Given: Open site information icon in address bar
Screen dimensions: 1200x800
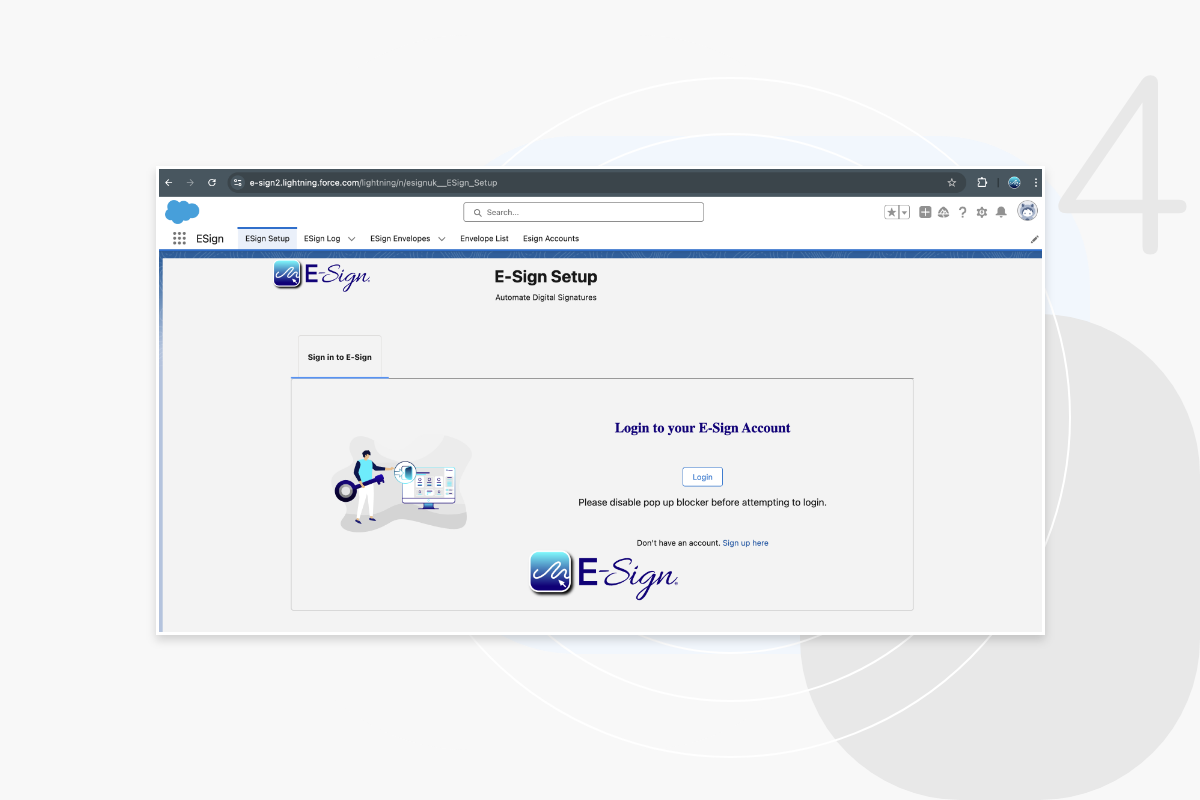Looking at the screenshot, I should pos(237,183).
